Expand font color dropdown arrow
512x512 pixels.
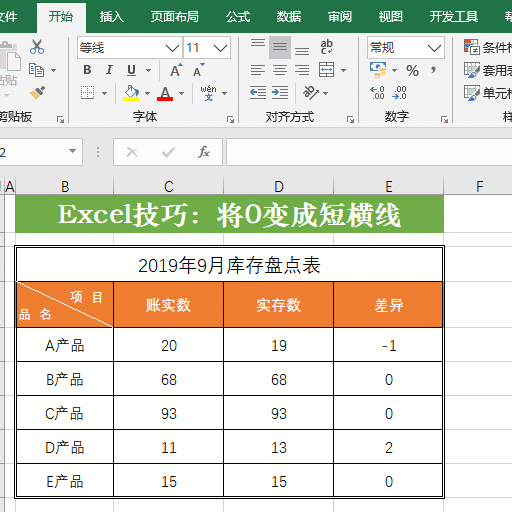181,93
